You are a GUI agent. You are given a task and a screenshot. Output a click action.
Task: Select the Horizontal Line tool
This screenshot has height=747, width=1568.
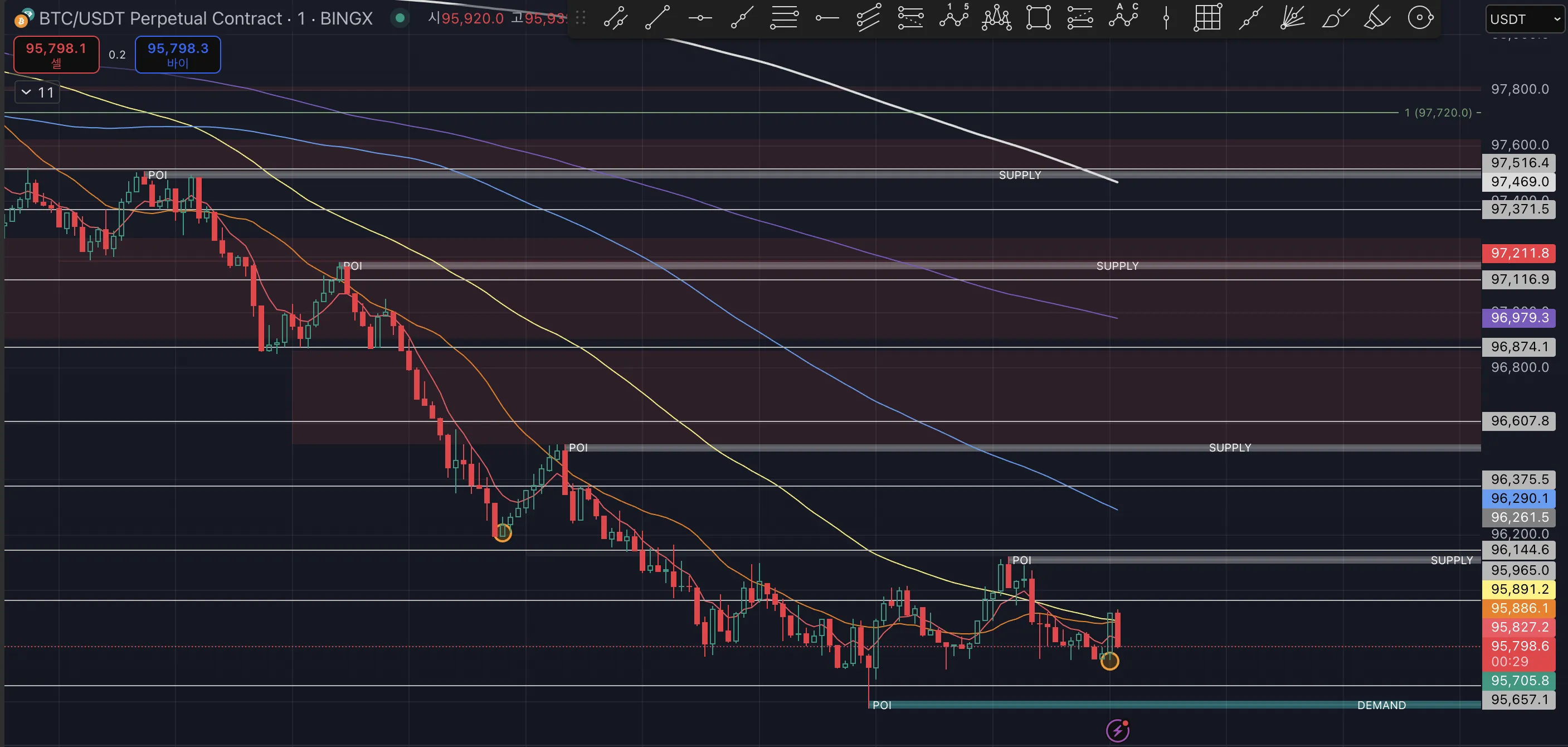tap(700, 18)
